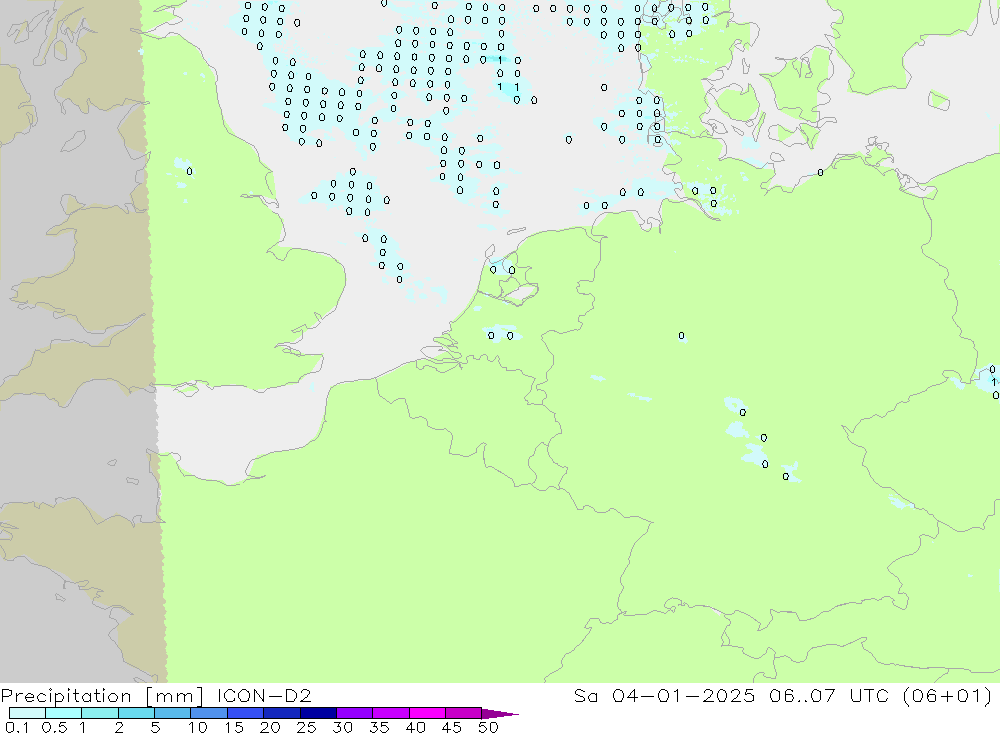Click the 2–5 mm sky blue legend swatch
Screen dimensions: 1000x733
(136, 713)
